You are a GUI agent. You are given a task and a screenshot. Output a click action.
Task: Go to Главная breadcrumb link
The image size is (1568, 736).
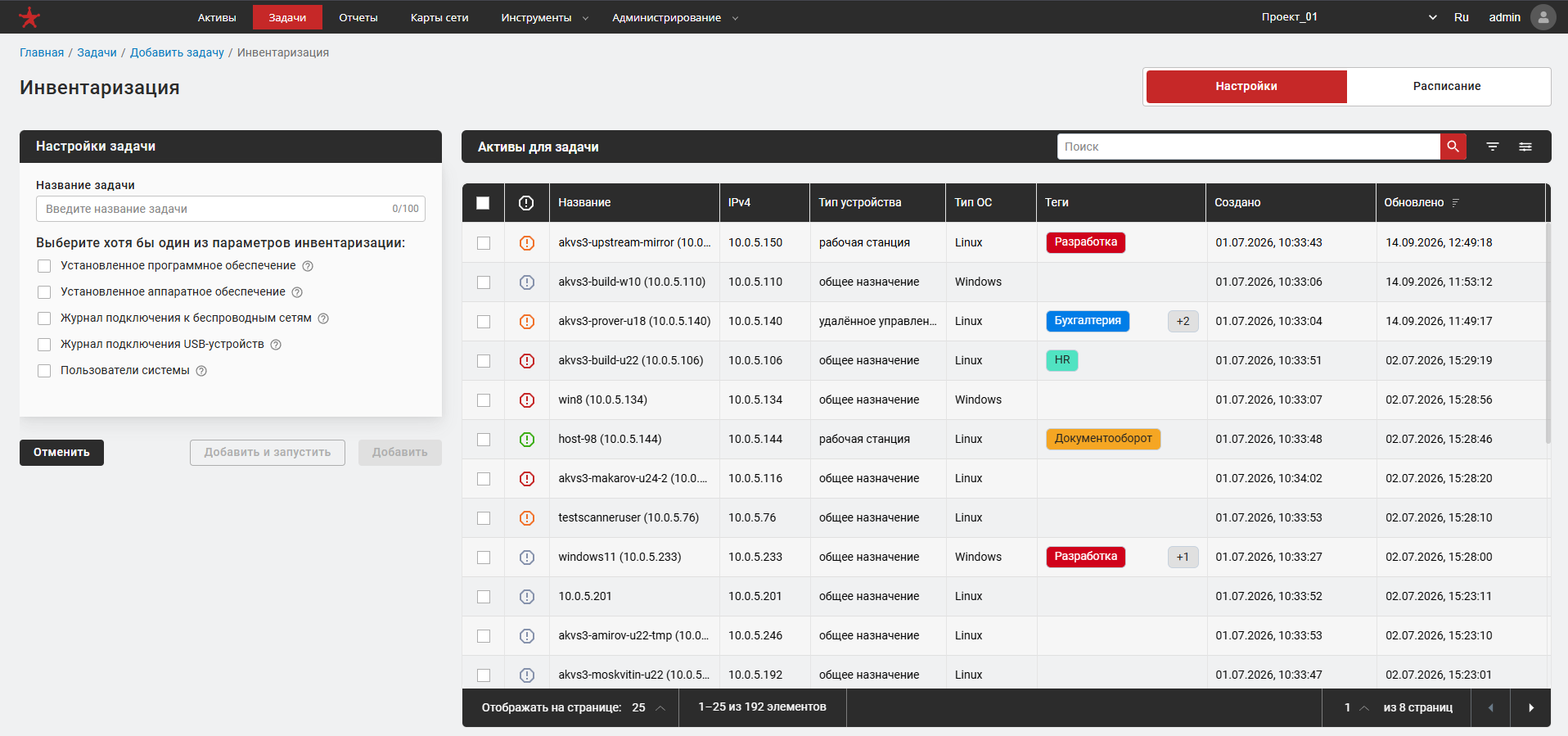tap(42, 52)
